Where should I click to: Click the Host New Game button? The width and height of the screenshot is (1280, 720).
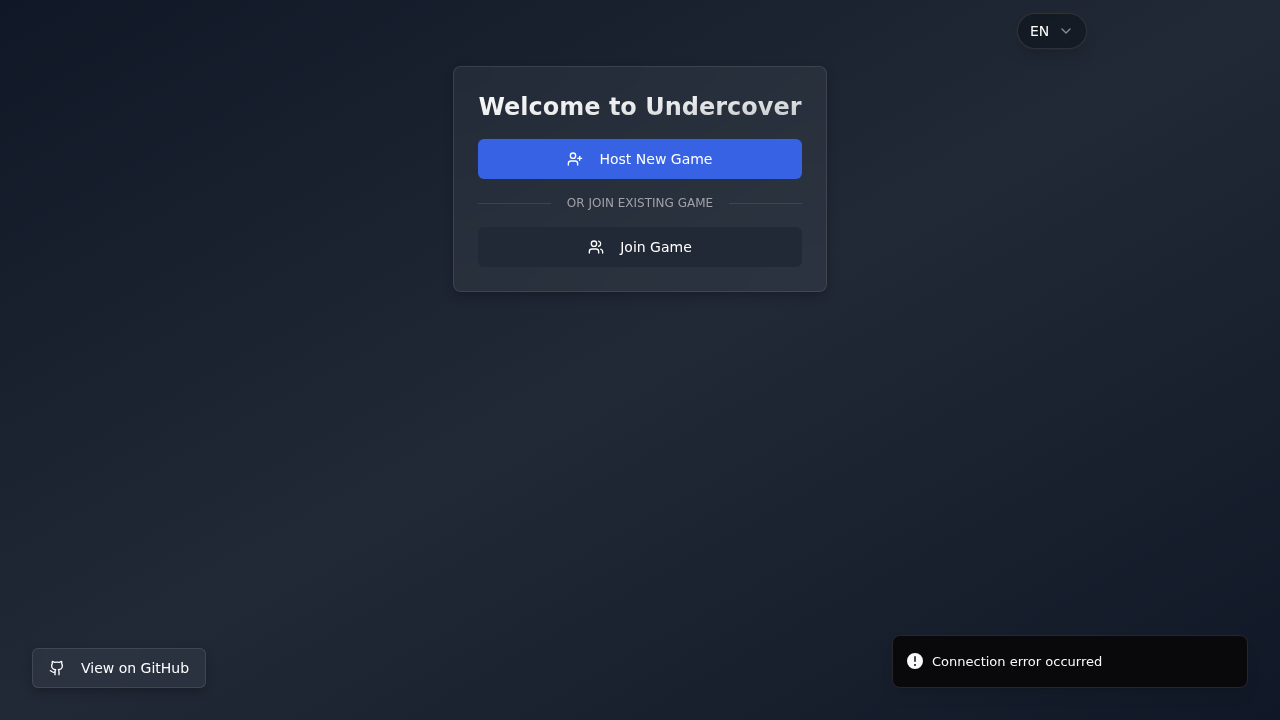point(640,159)
